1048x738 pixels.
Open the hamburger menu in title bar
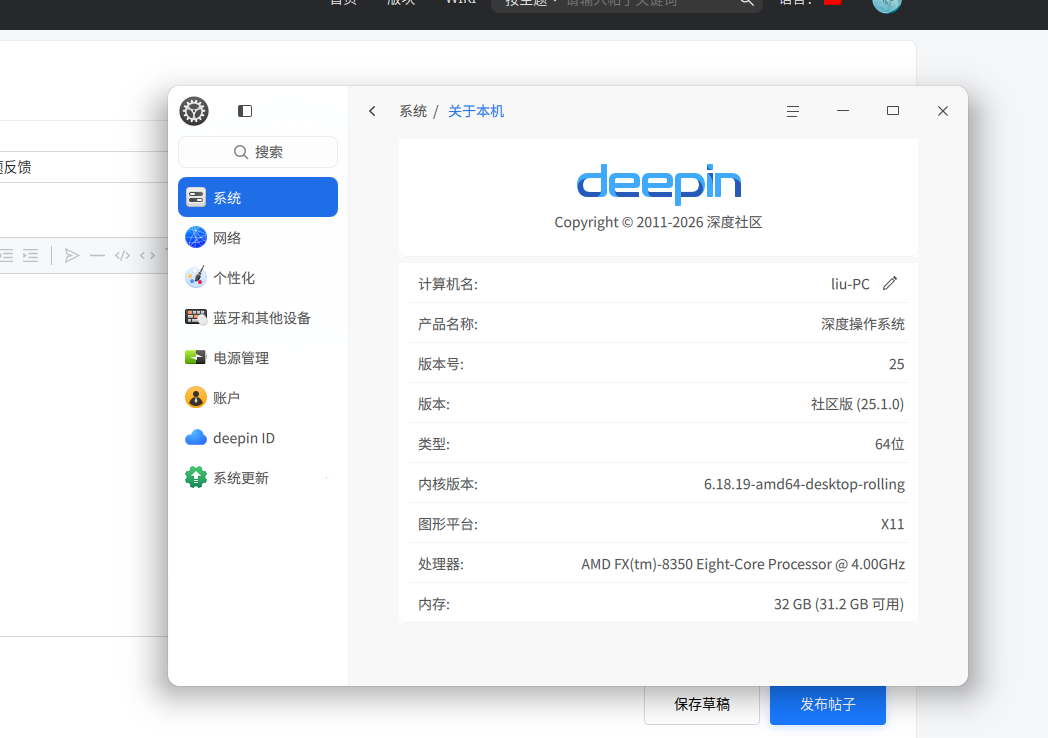(x=793, y=111)
